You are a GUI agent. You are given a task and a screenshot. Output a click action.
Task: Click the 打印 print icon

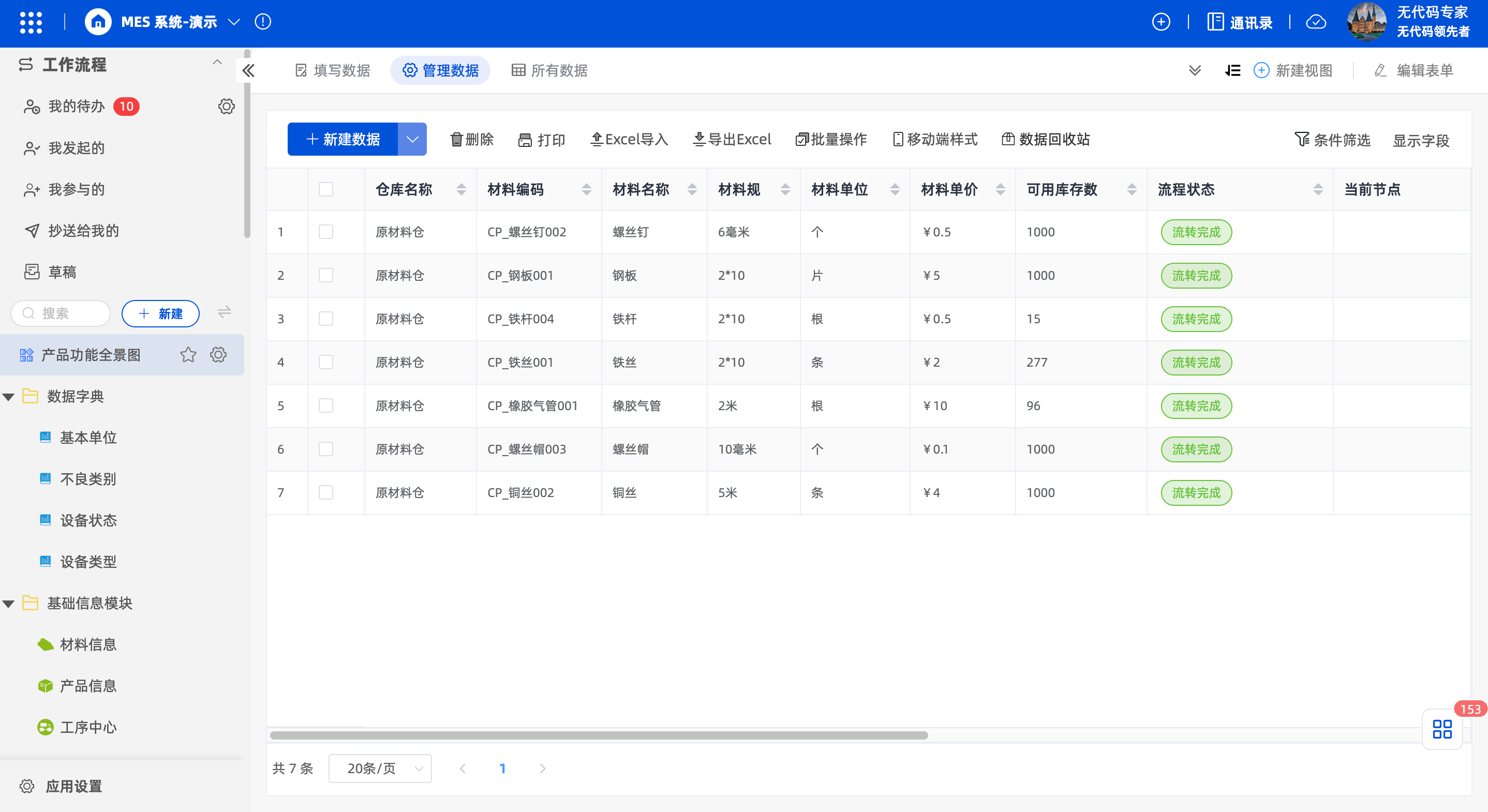tap(525, 139)
